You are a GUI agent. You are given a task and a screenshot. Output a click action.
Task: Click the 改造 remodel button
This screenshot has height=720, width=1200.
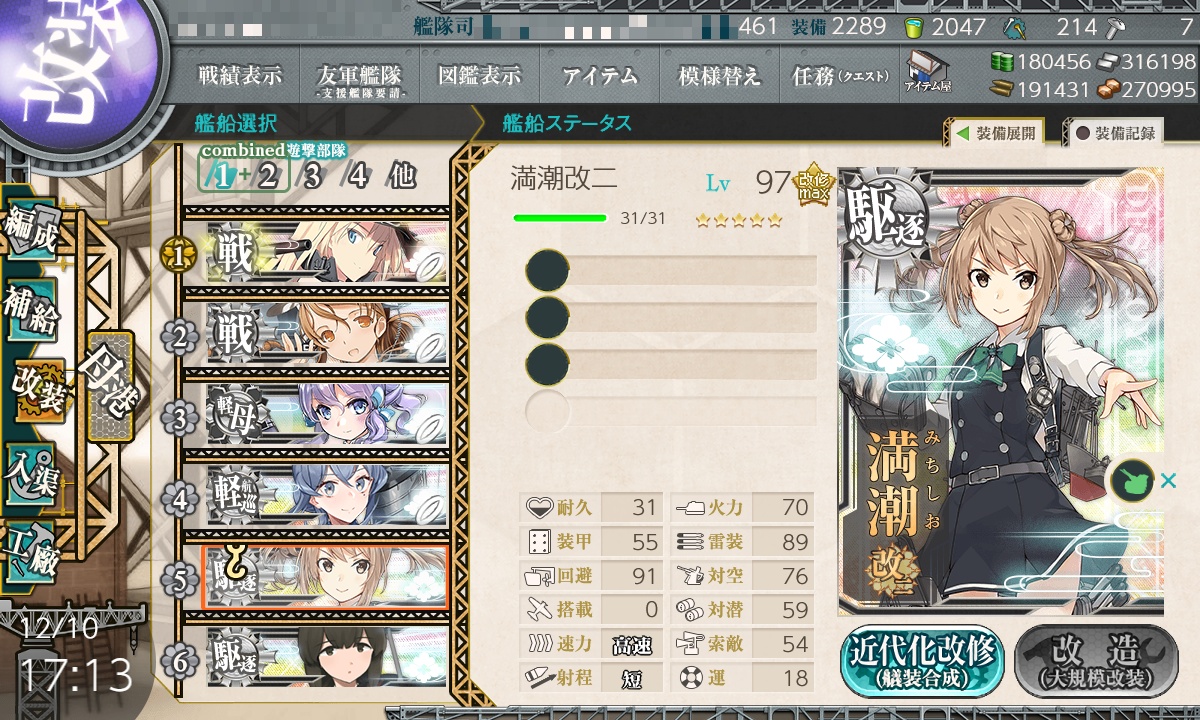point(1097,661)
